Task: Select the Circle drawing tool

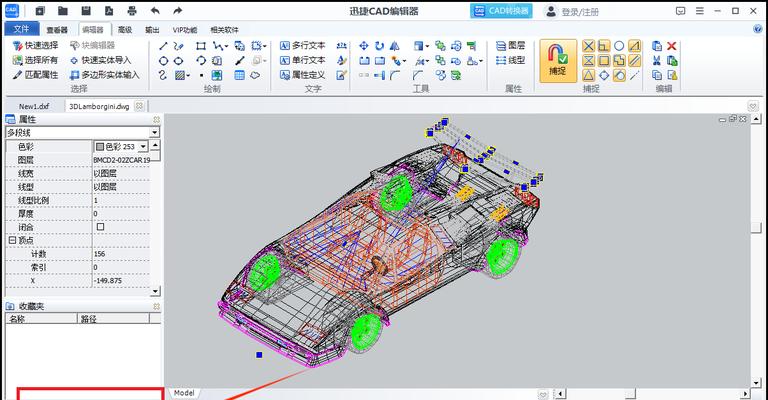Action: (x=163, y=61)
